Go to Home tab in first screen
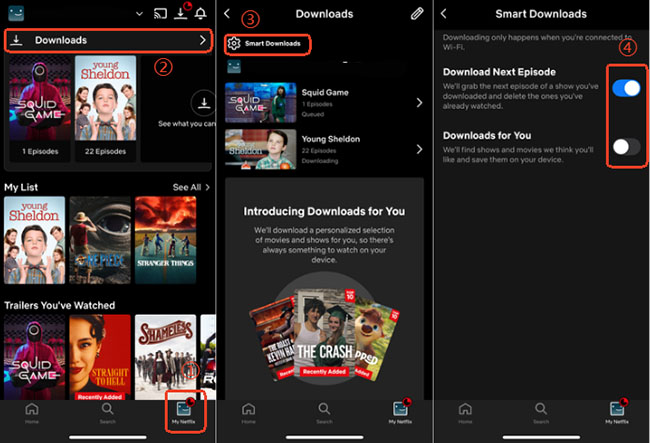Viewport: 650px width, 443px height. (x=32, y=413)
